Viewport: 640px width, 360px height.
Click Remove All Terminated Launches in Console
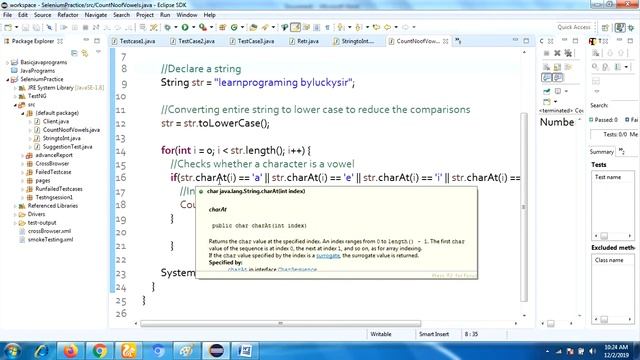pyautogui.click(x=568, y=53)
